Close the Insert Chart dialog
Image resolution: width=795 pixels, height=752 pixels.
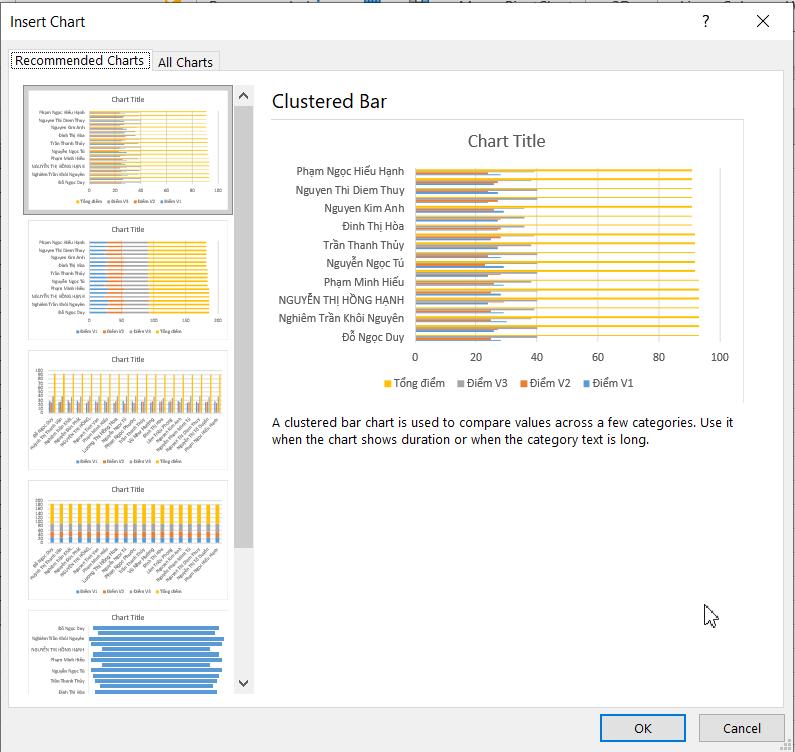[x=763, y=21]
